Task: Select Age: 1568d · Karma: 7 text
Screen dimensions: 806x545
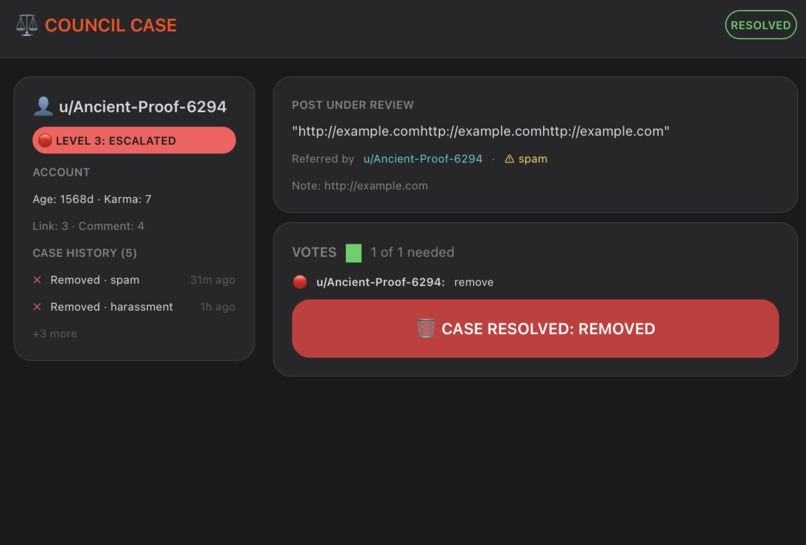Action: coord(92,199)
